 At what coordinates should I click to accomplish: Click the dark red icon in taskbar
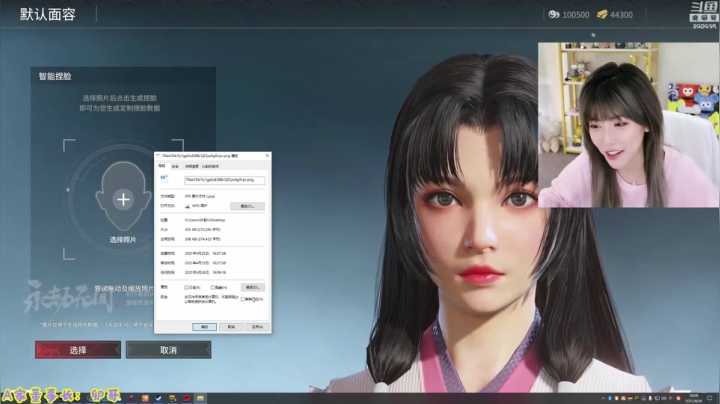pyautogui.click(x=132, y=398)
